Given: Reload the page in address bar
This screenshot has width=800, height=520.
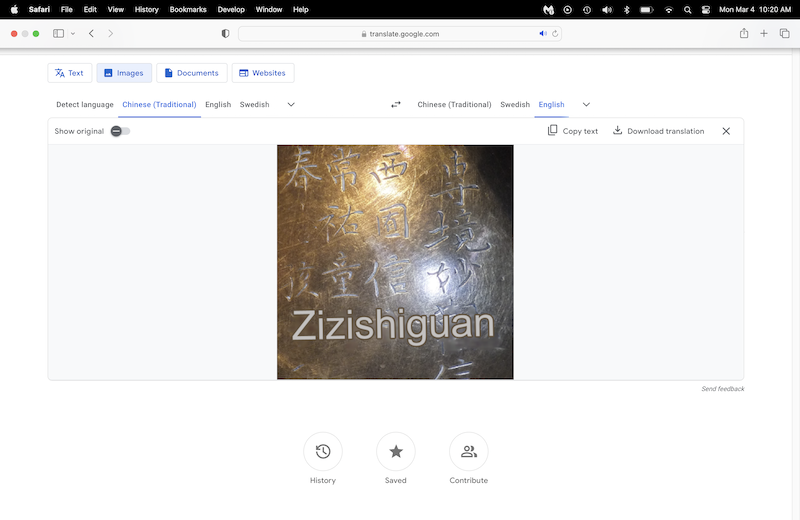Looking at the screenshot, I should pyautogui.click(x=554, y=33).
